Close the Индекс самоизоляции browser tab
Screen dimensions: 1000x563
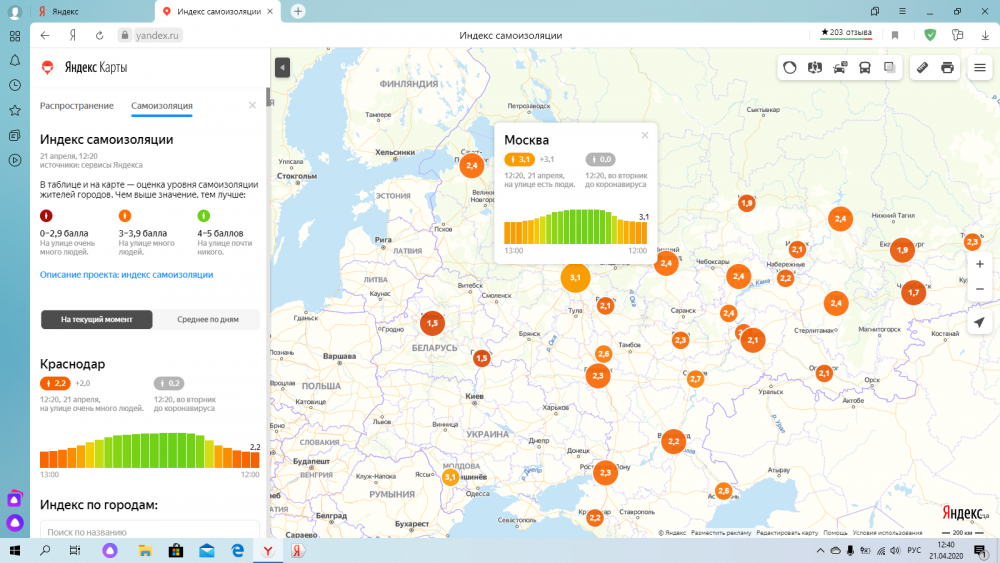(x=270, y=11)
